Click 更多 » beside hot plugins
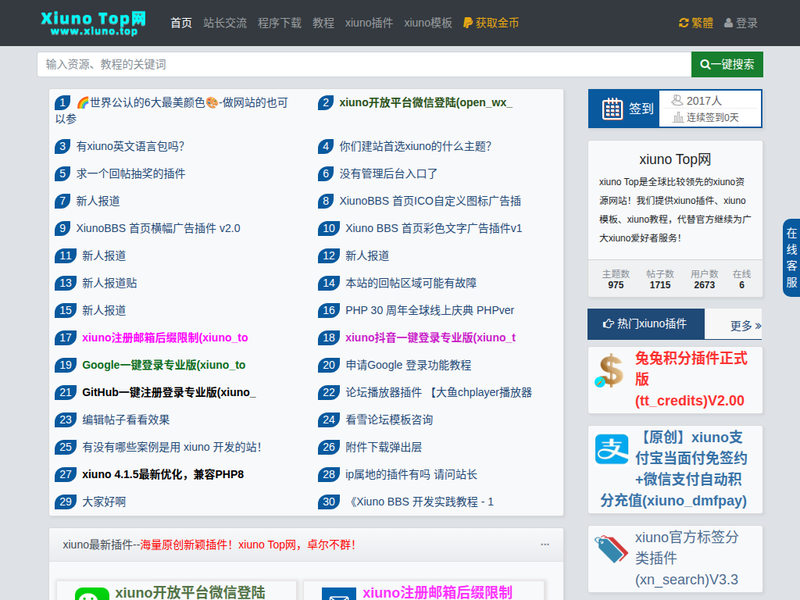The image size is (800, 600). coord(745,326)
